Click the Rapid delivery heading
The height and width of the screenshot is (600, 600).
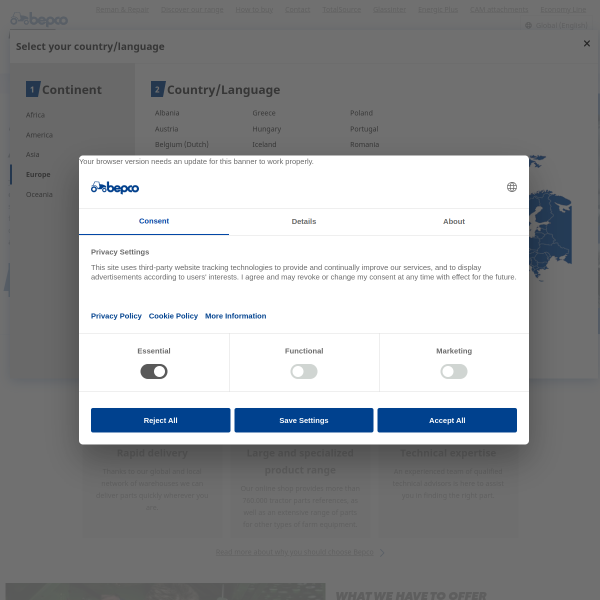(152, 453)
